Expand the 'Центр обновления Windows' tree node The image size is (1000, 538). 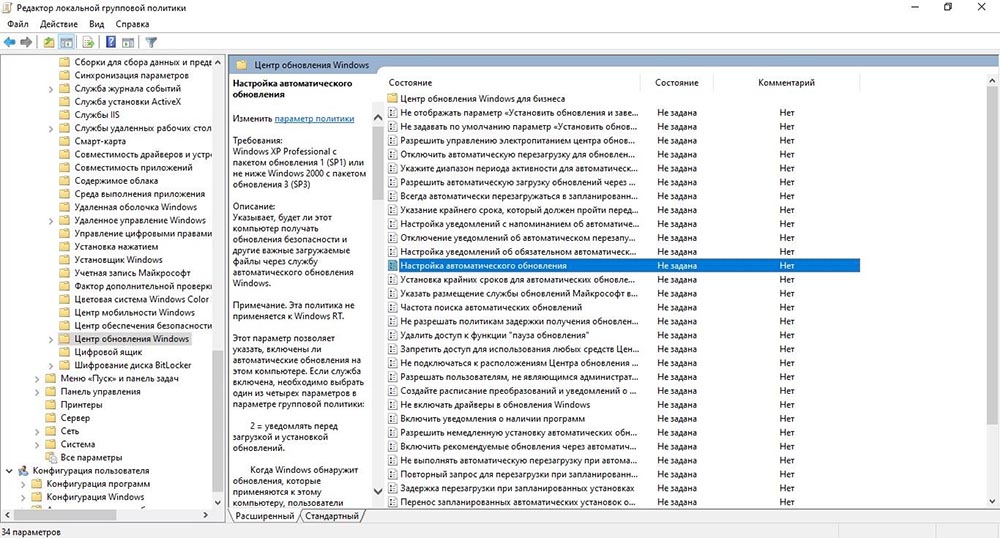coord(51,339)
